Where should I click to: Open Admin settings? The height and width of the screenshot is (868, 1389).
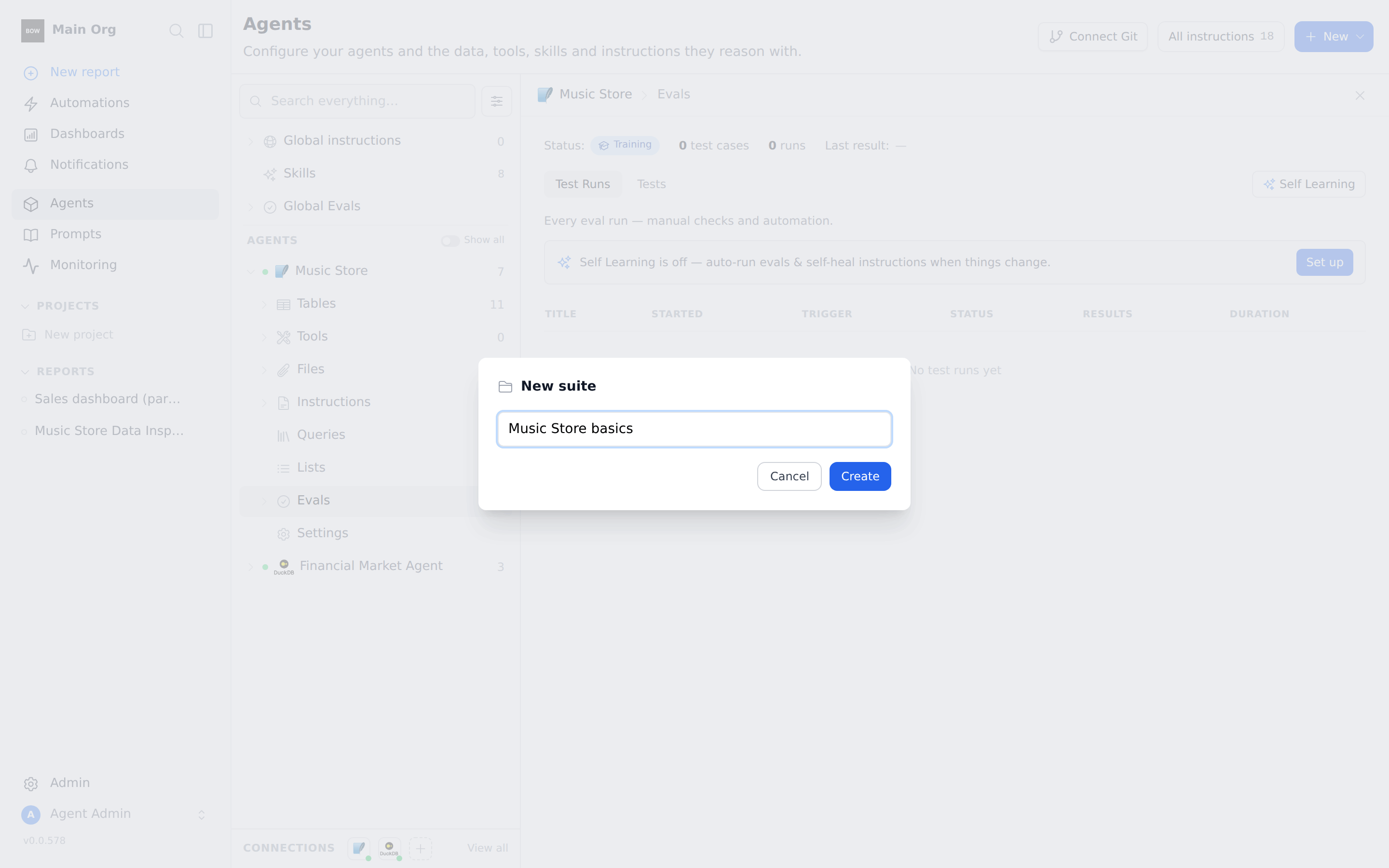69,783
